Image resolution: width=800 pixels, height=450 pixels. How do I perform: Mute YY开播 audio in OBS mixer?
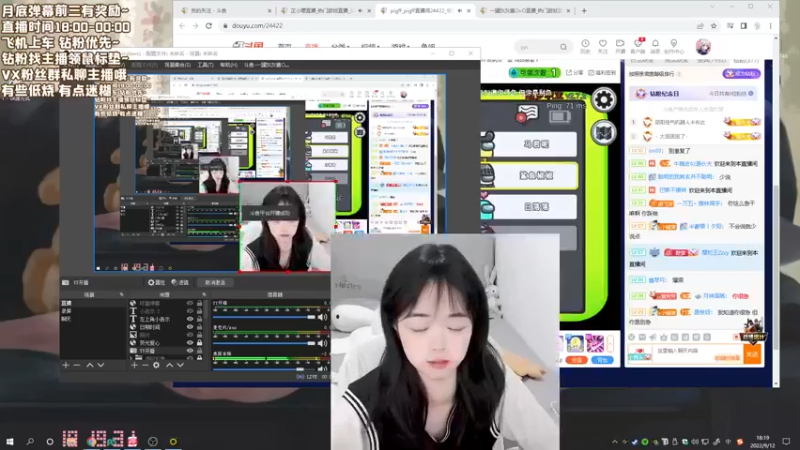tap(322, 317)
